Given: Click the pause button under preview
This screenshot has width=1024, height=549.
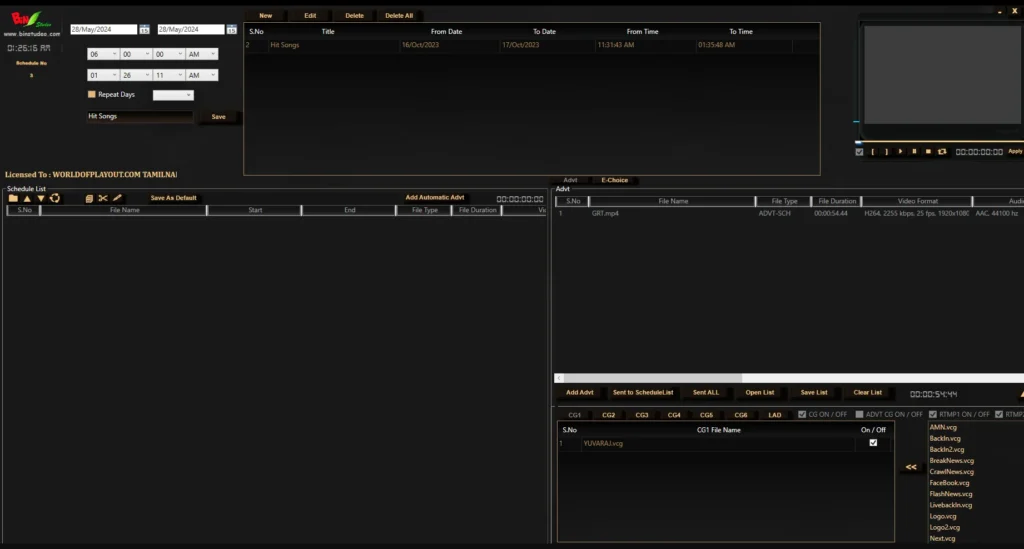Looking at the screenshot, I should coord(914,151).
